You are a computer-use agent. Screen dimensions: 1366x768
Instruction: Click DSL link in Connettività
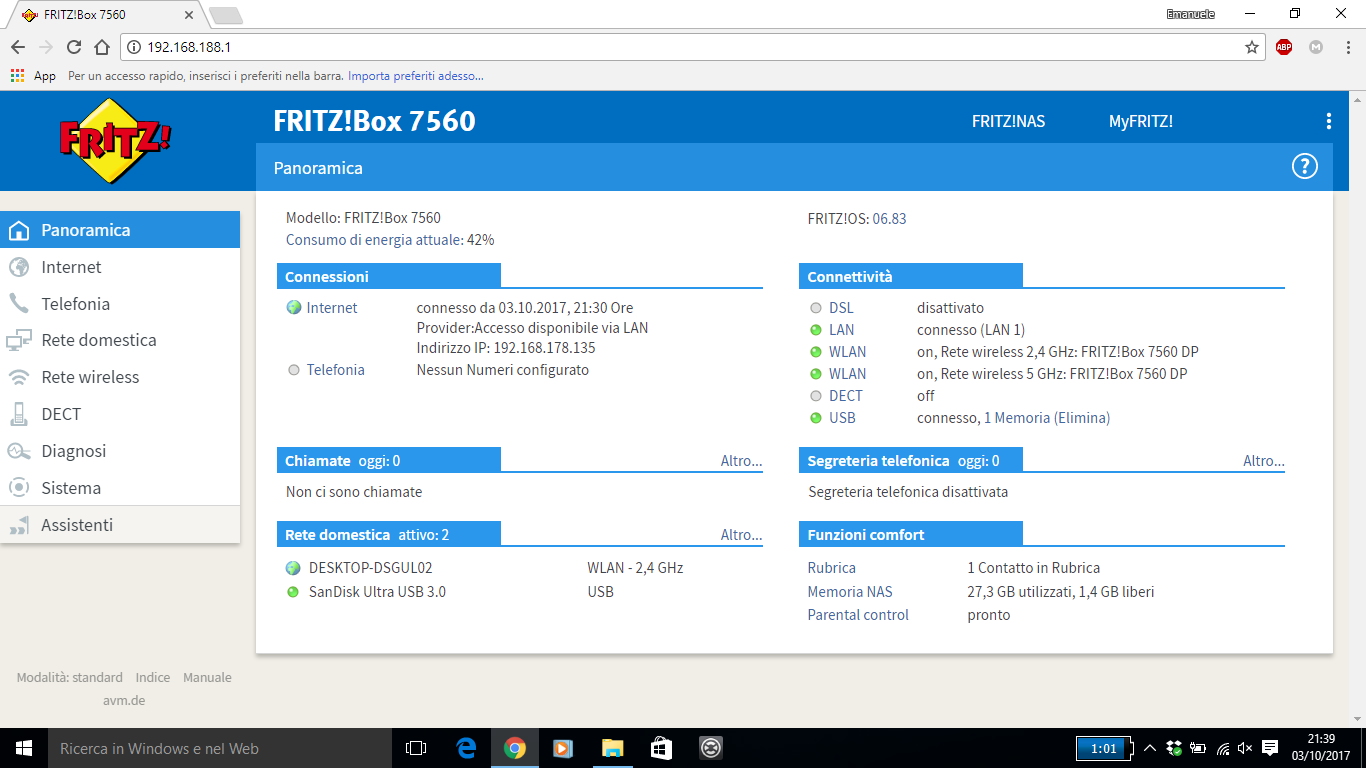842,308
